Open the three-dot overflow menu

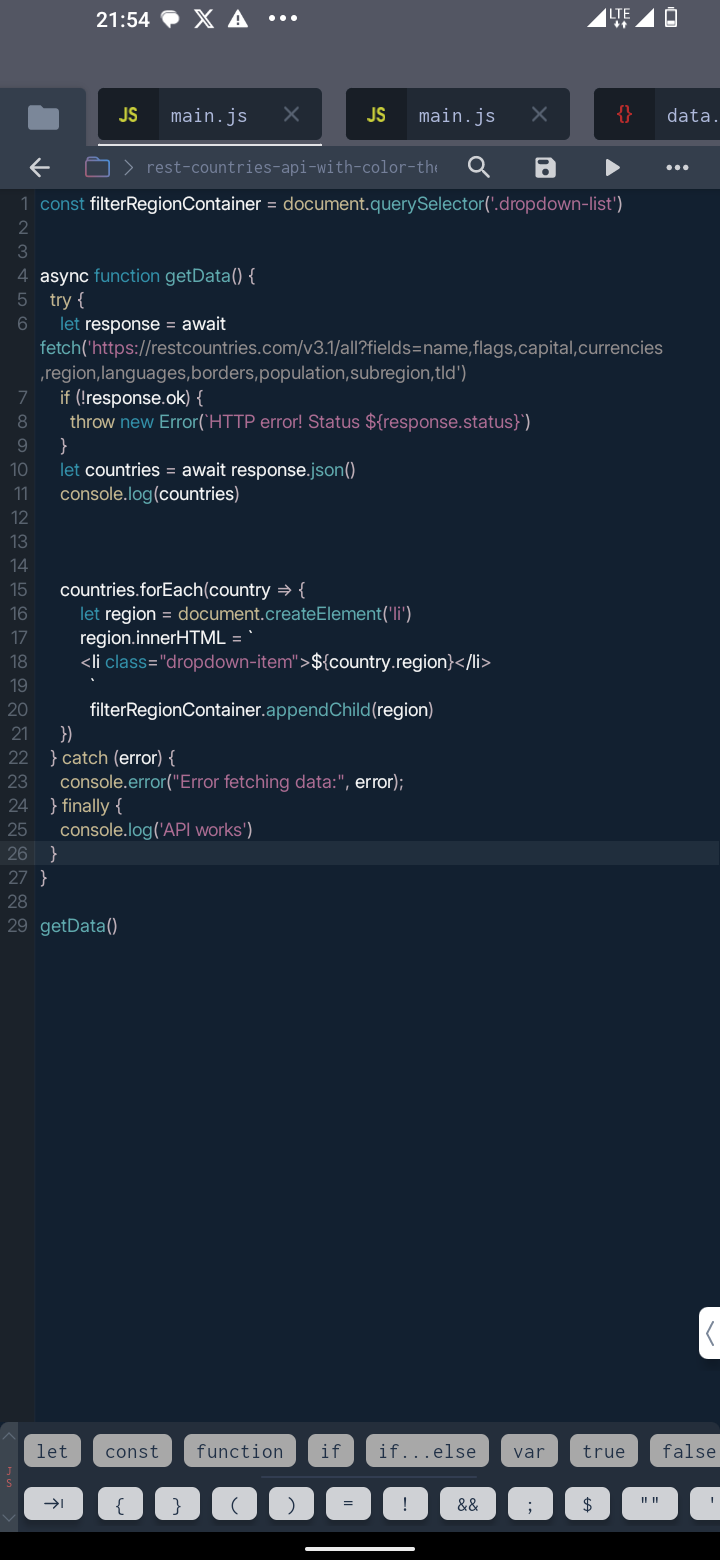tap(677, 167)
